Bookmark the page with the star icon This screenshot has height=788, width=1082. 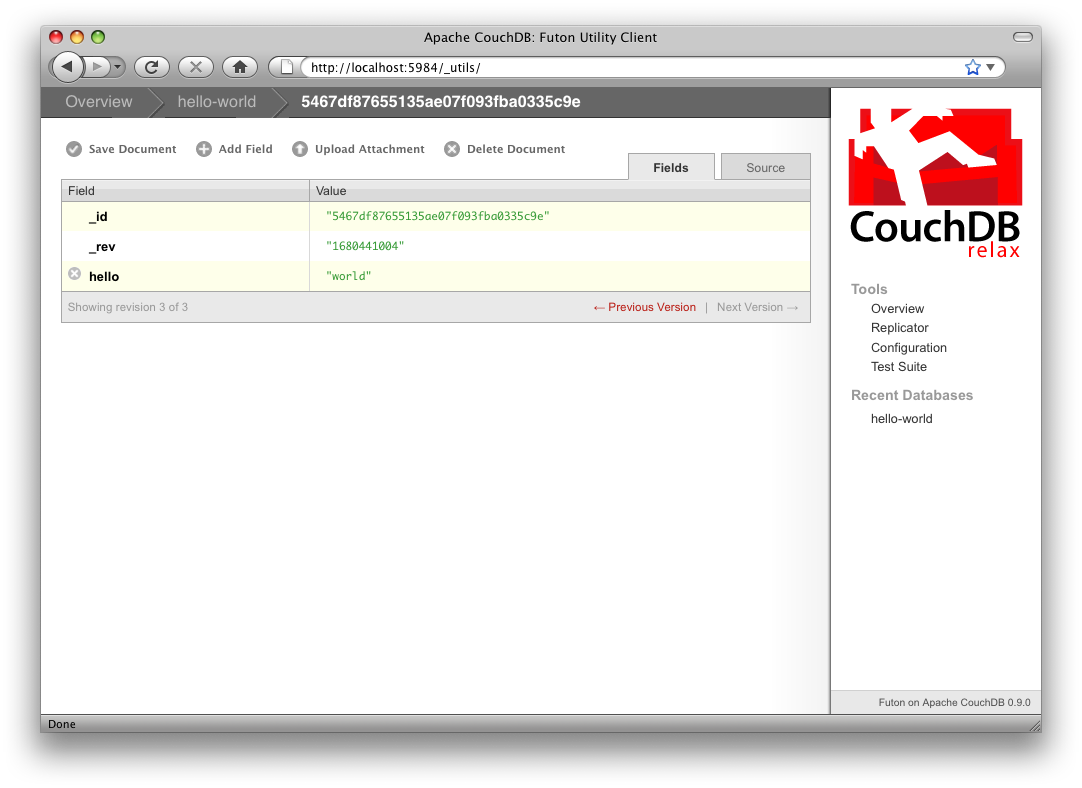972,67
